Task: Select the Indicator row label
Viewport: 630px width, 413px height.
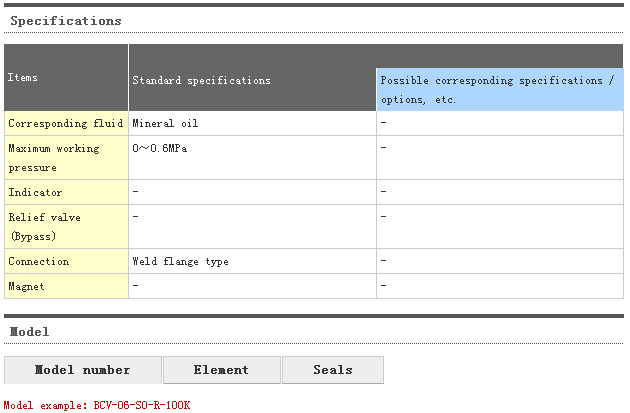Action: tap(35, 192)
